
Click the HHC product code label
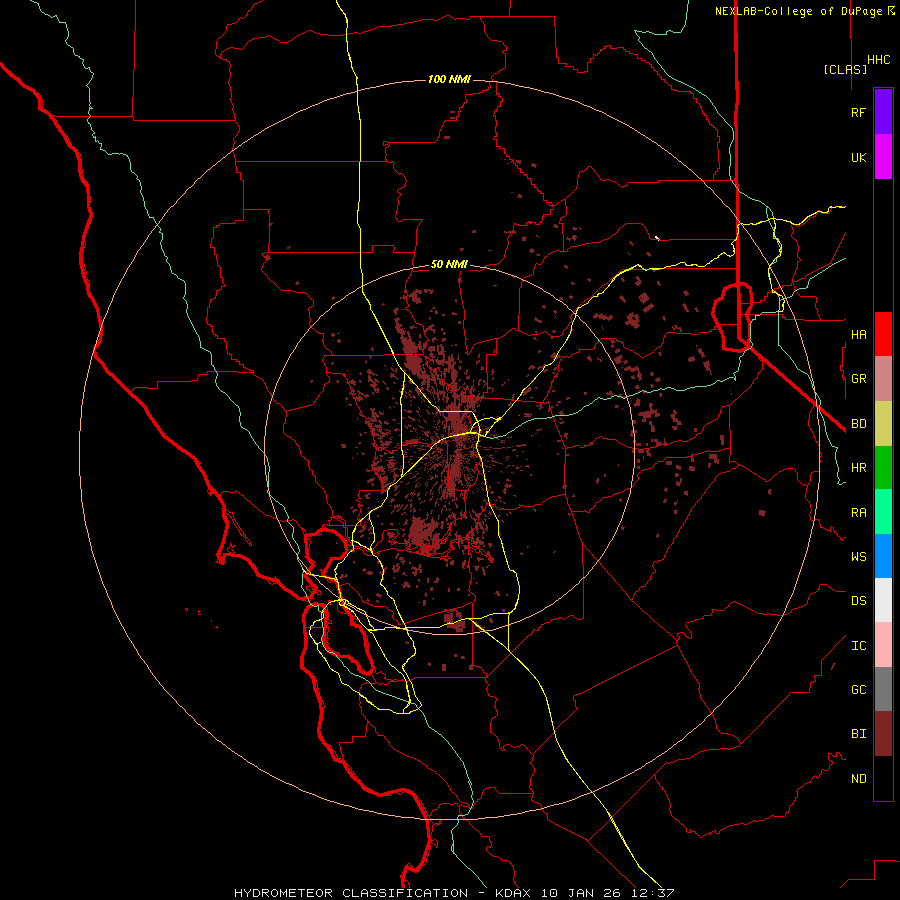879,60
